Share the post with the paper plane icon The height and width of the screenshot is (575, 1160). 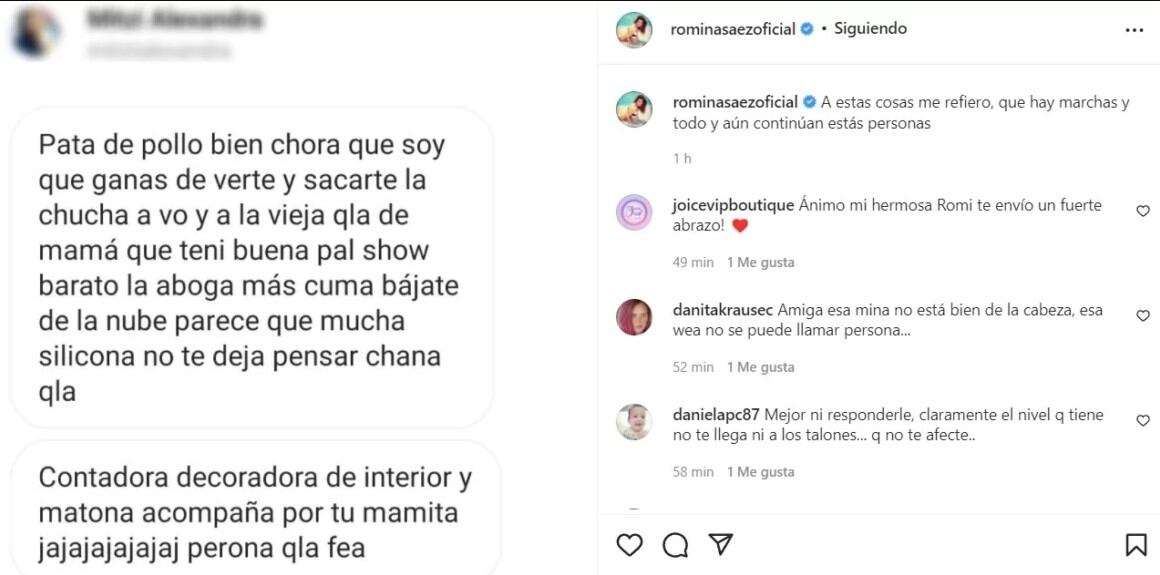pyautogui.click(x=720, y=544)
